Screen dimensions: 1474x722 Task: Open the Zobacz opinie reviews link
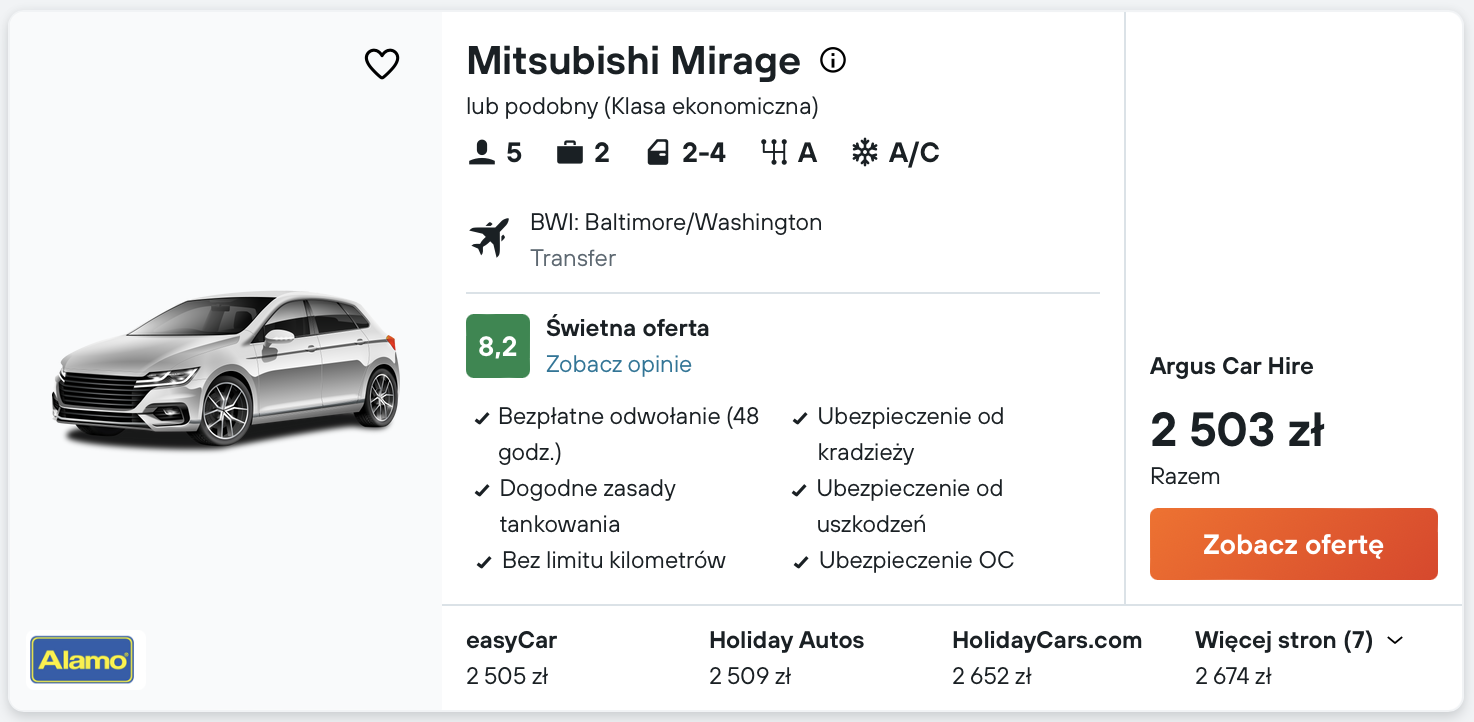pos(618,364)
